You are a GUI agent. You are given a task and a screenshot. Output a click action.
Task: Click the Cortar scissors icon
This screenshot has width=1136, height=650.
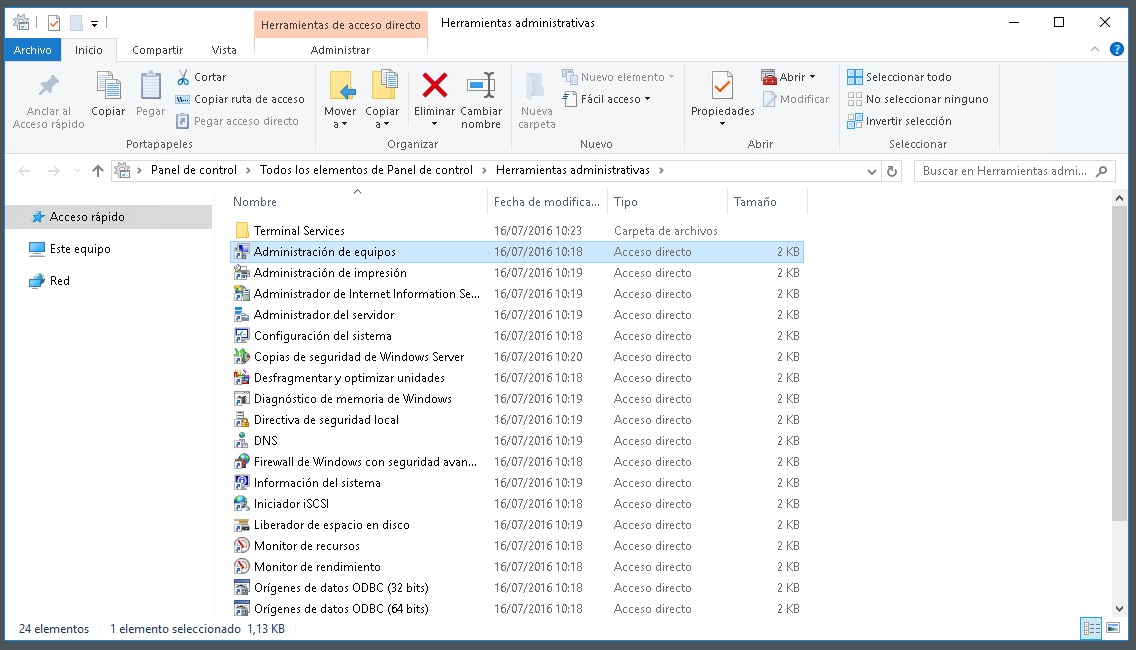tap(184, 77)
